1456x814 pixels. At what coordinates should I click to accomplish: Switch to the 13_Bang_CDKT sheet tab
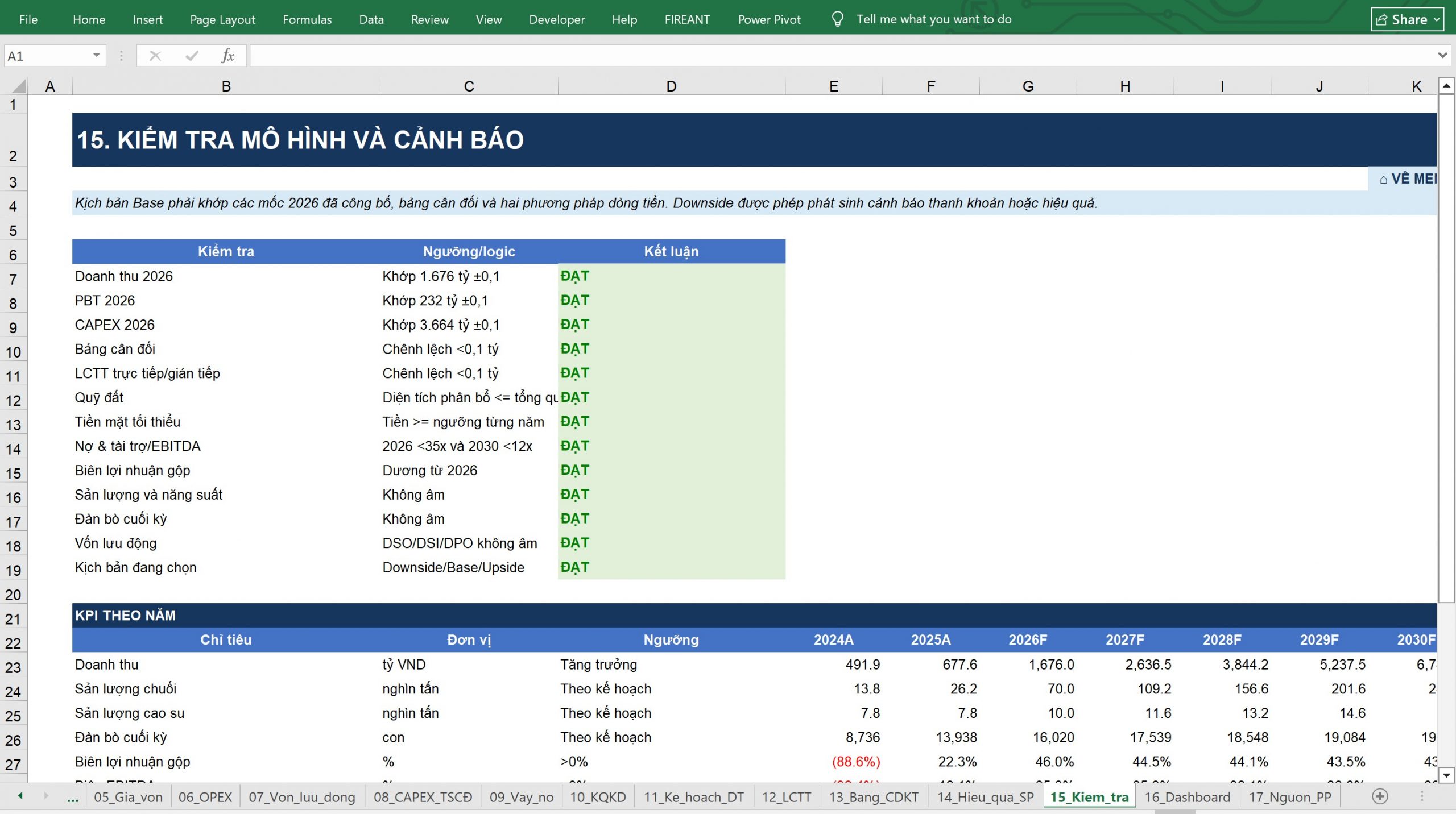[x=873, y=797]
